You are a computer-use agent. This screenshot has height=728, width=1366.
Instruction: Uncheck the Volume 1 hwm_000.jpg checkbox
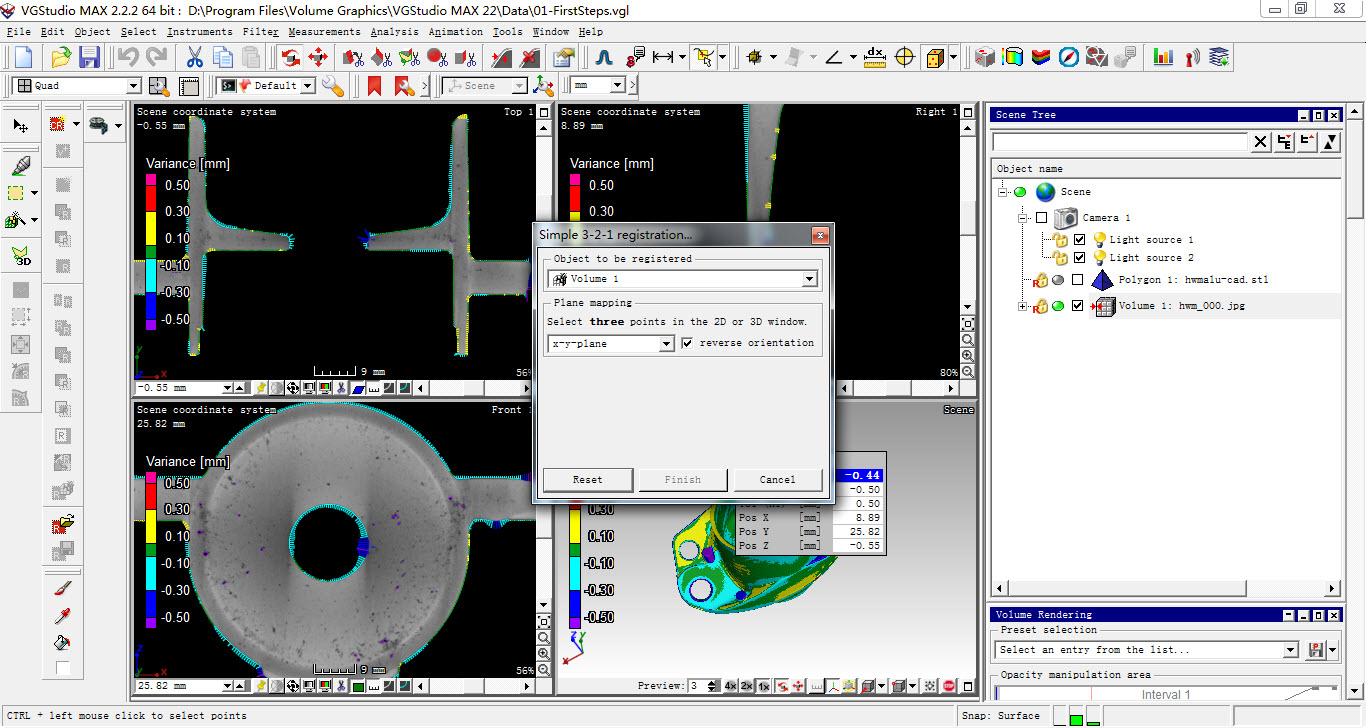(1077, 306)
